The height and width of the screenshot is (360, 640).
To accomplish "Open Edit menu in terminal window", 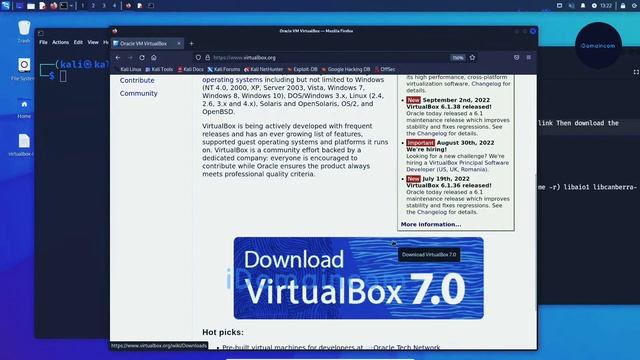I will 78,42.
